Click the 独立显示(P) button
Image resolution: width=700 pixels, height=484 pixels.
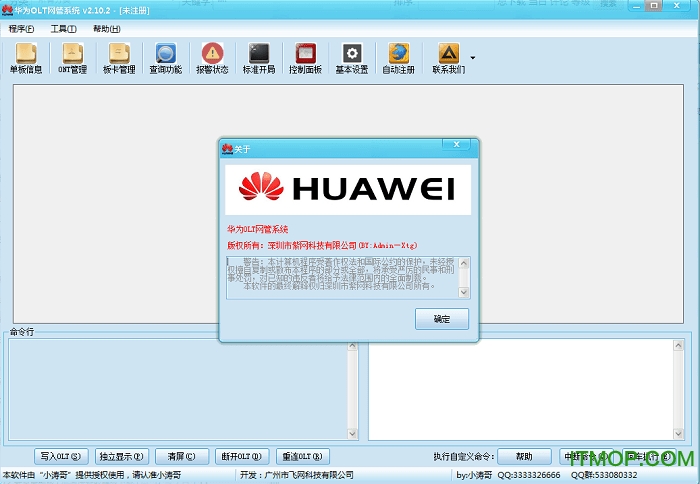tap(121, 456)
